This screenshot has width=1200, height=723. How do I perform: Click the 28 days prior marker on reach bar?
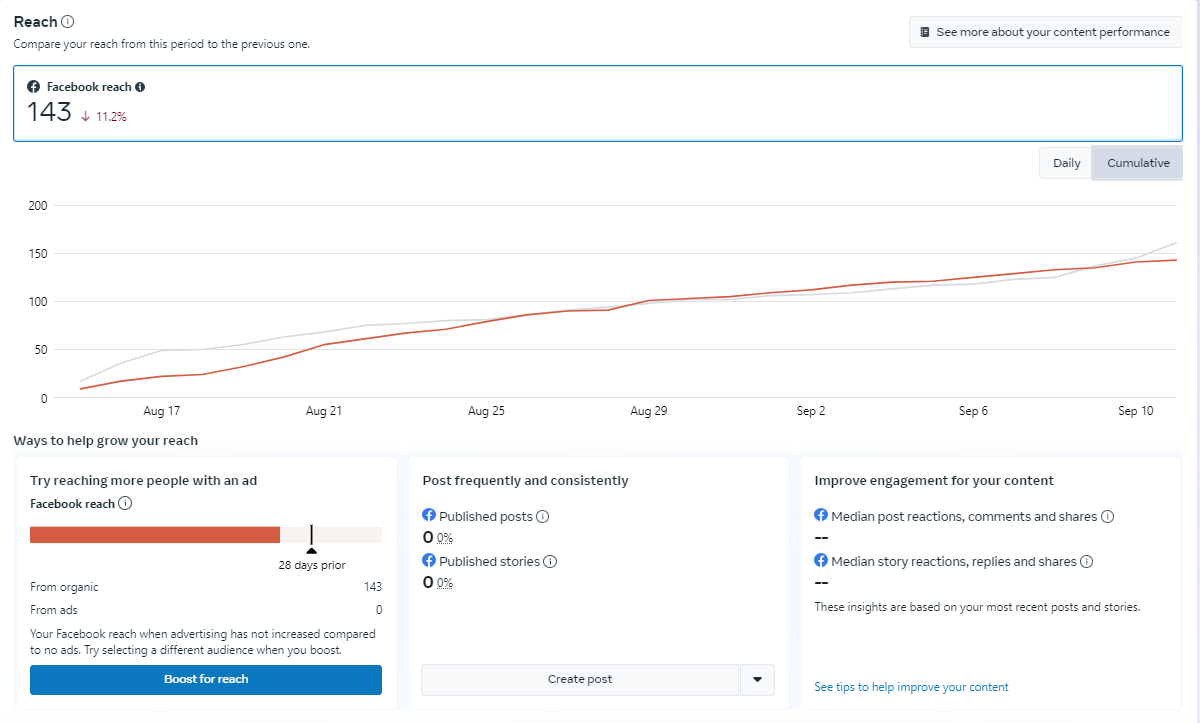311,535
